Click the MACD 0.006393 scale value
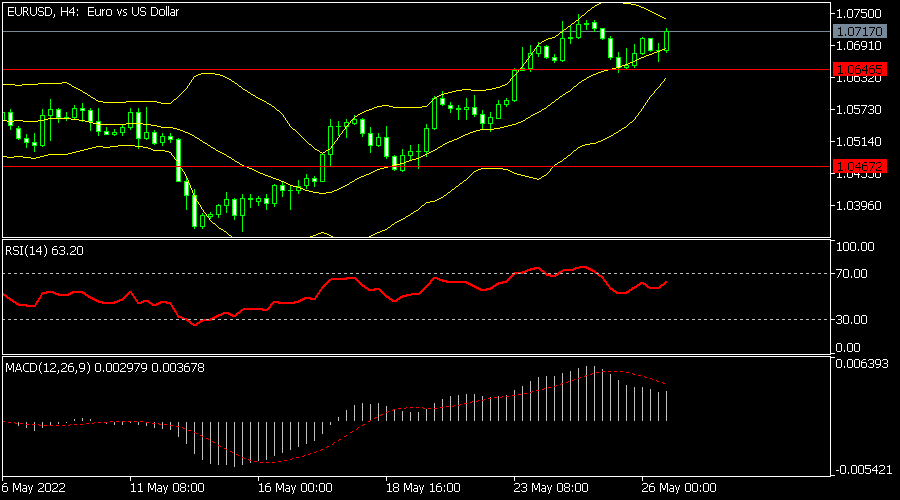Viewport: 900px width, 500px height. tap(862, 364)
